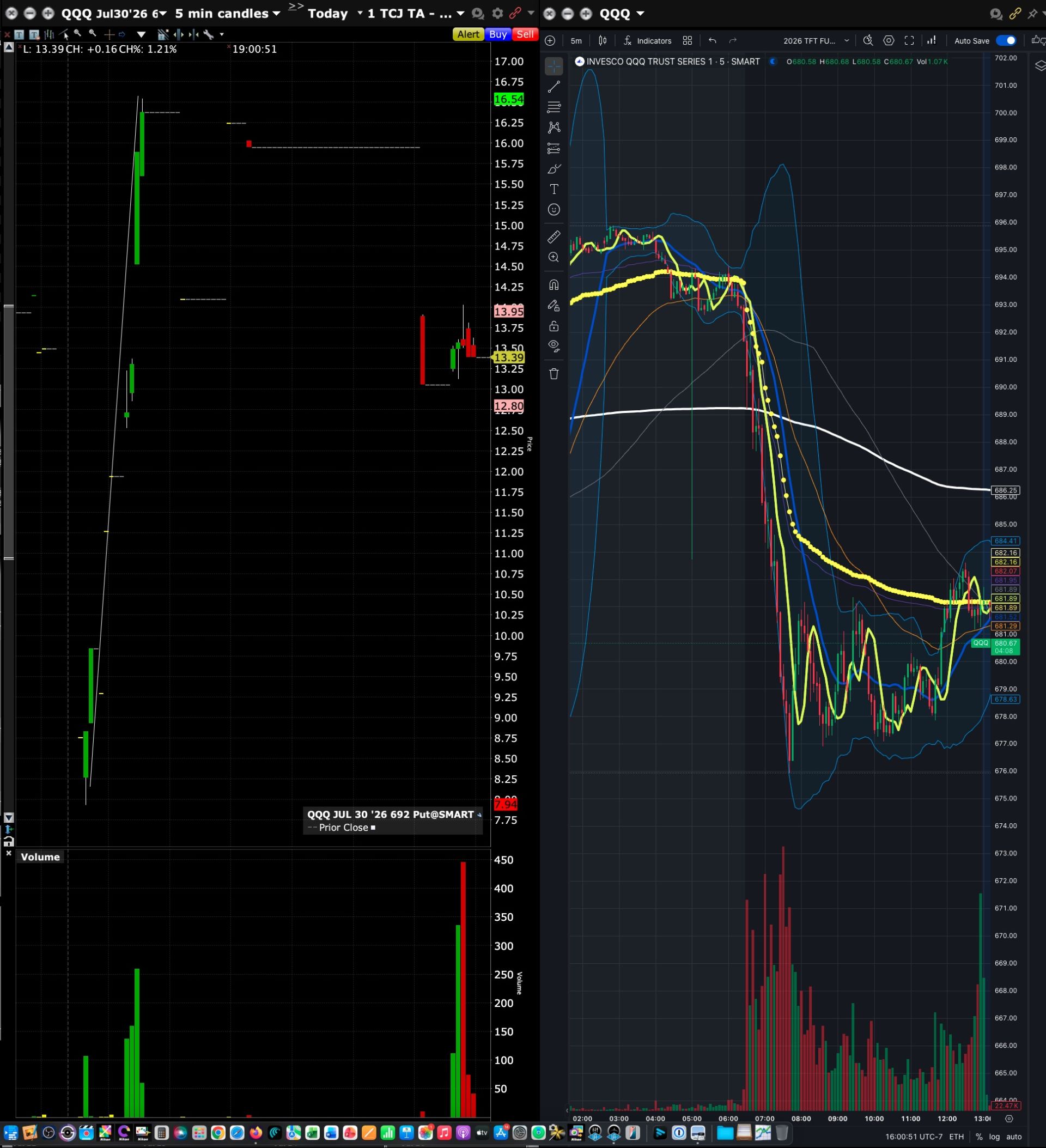Click the trash icon to remove drawings

[x=554, y=374]
